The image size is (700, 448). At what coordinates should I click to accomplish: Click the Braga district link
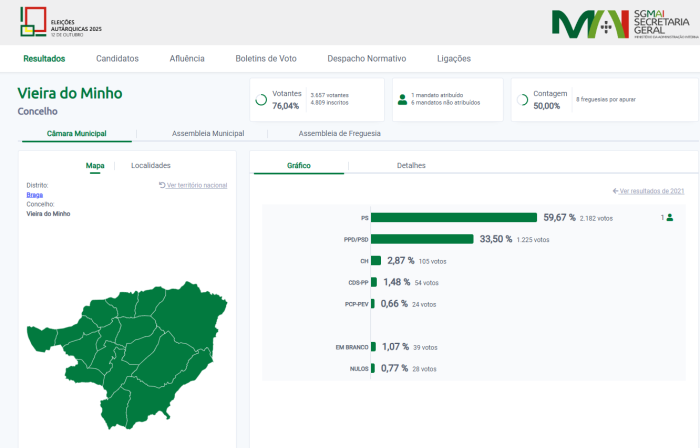34,195
